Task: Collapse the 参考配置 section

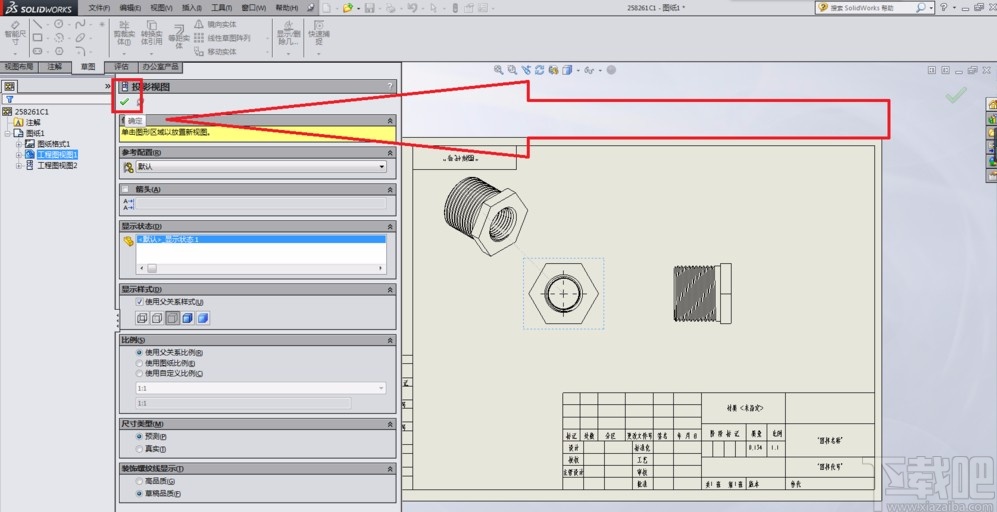Action: [390, 153]
